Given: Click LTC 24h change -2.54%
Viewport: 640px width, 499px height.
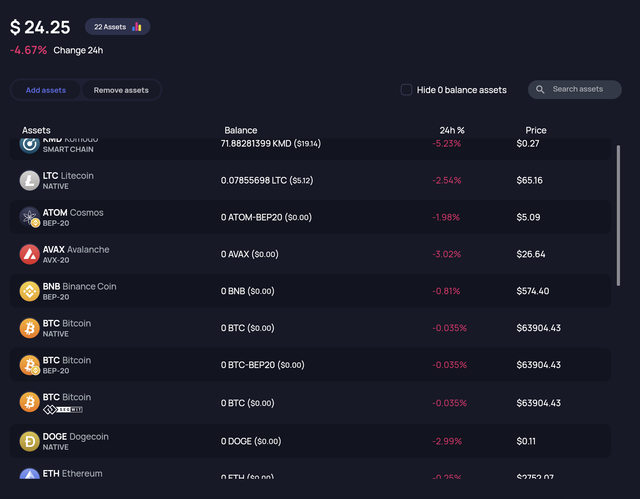Looking at the screenshot, I should point(447,180).
